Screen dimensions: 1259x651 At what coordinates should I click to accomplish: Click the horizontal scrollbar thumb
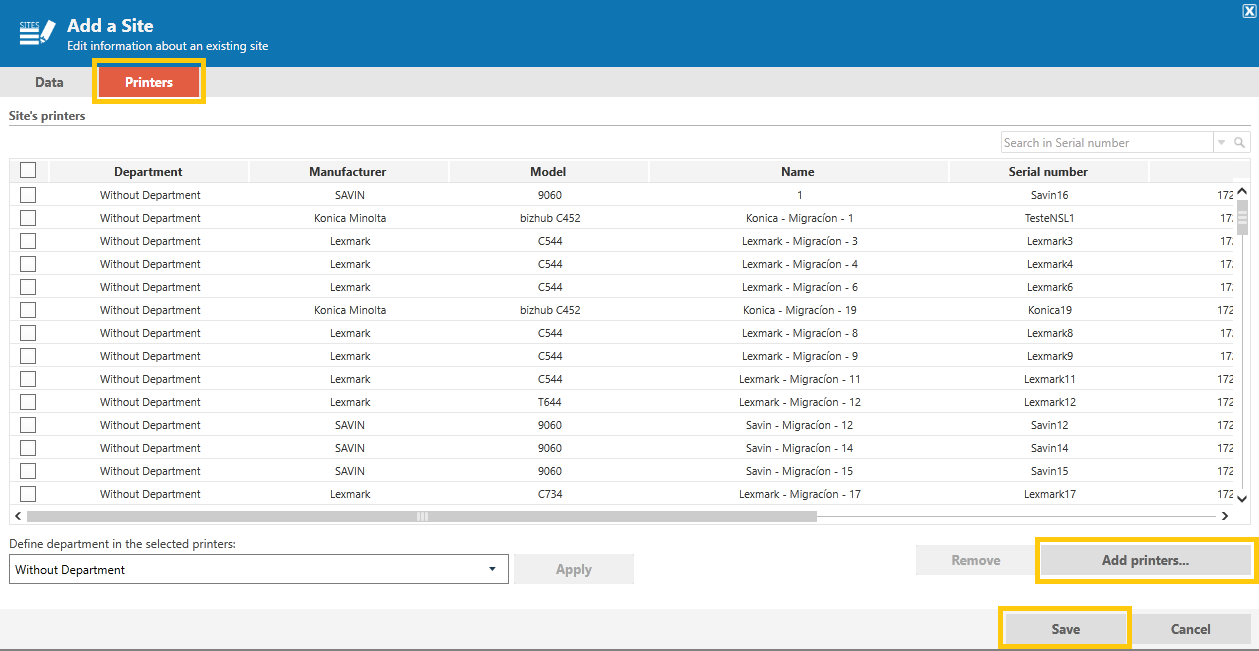tap(422, 516)
